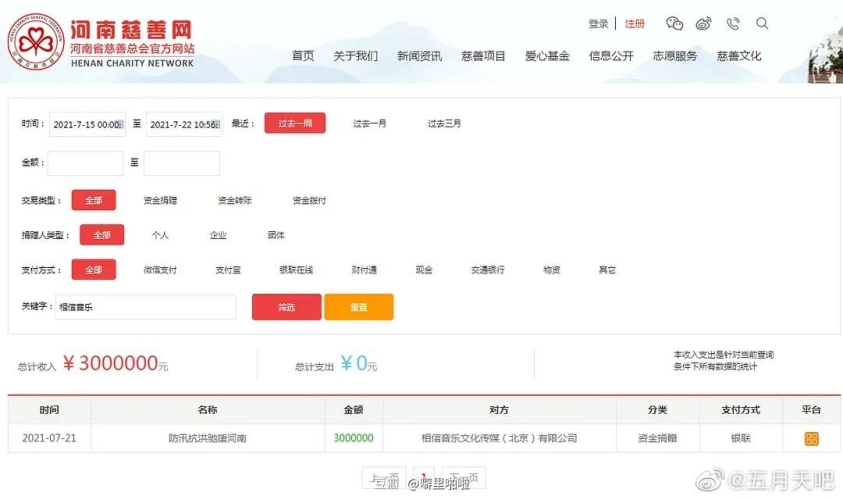Click the phone contact icon
The image size is (843, 500).
click(733, 23)
